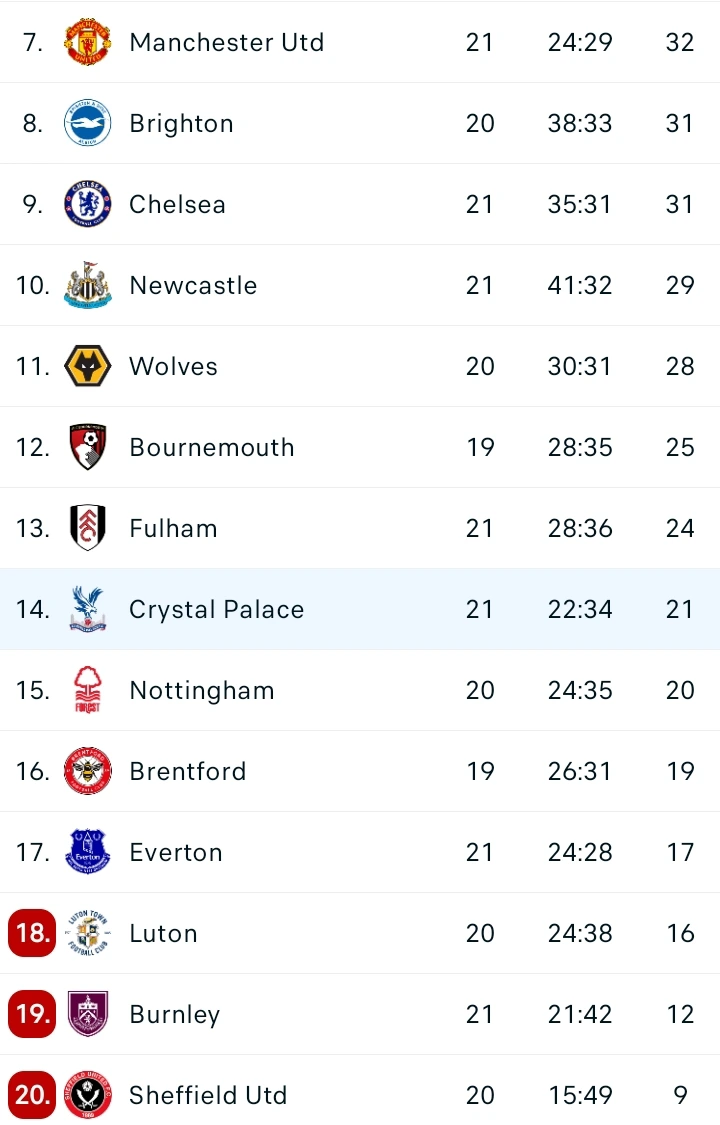Tap Newcastle's 41:32 goal difference
Image resolution: width=720 pixels, height=1125 pixels.
point(580,285)
